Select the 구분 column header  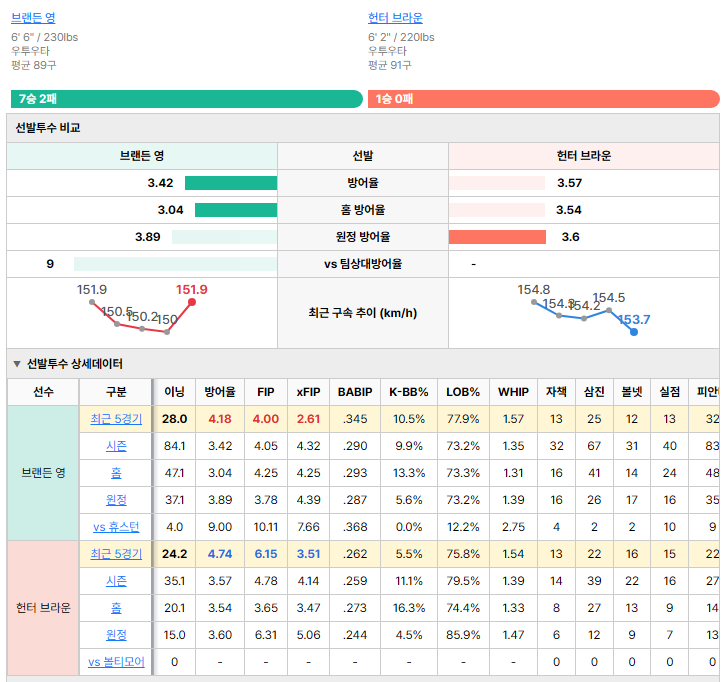click(x=116, y=392)
